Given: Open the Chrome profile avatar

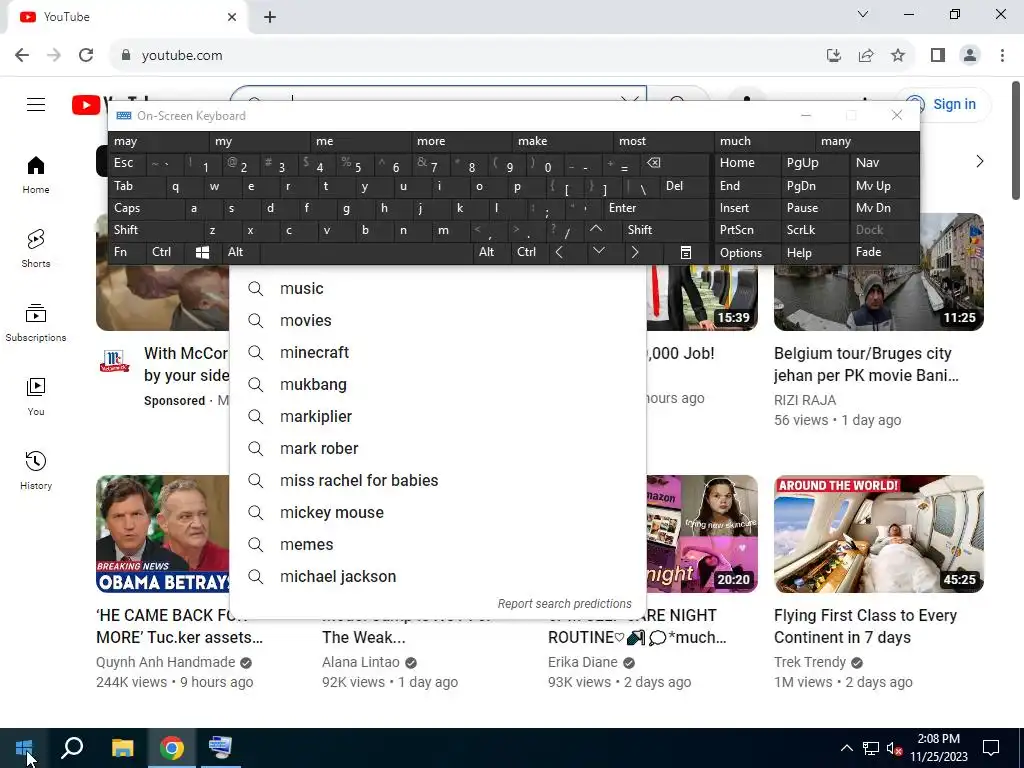Looking at the screenshot, I should pyautogui.click(x=970, y=56).
